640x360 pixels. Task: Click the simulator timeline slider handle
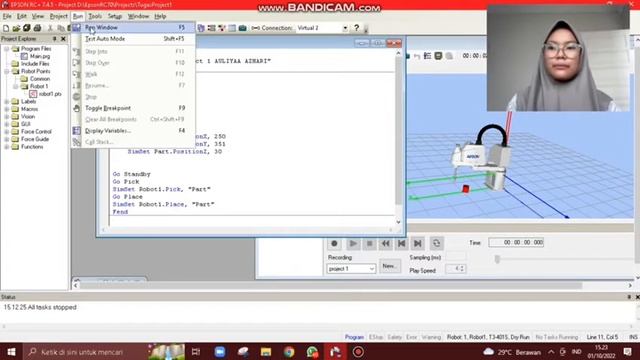tap(497, 259)
